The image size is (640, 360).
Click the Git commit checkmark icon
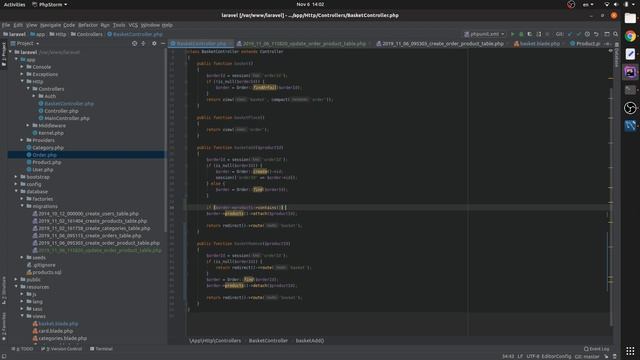pyautogui.click(x=578, y=34)
